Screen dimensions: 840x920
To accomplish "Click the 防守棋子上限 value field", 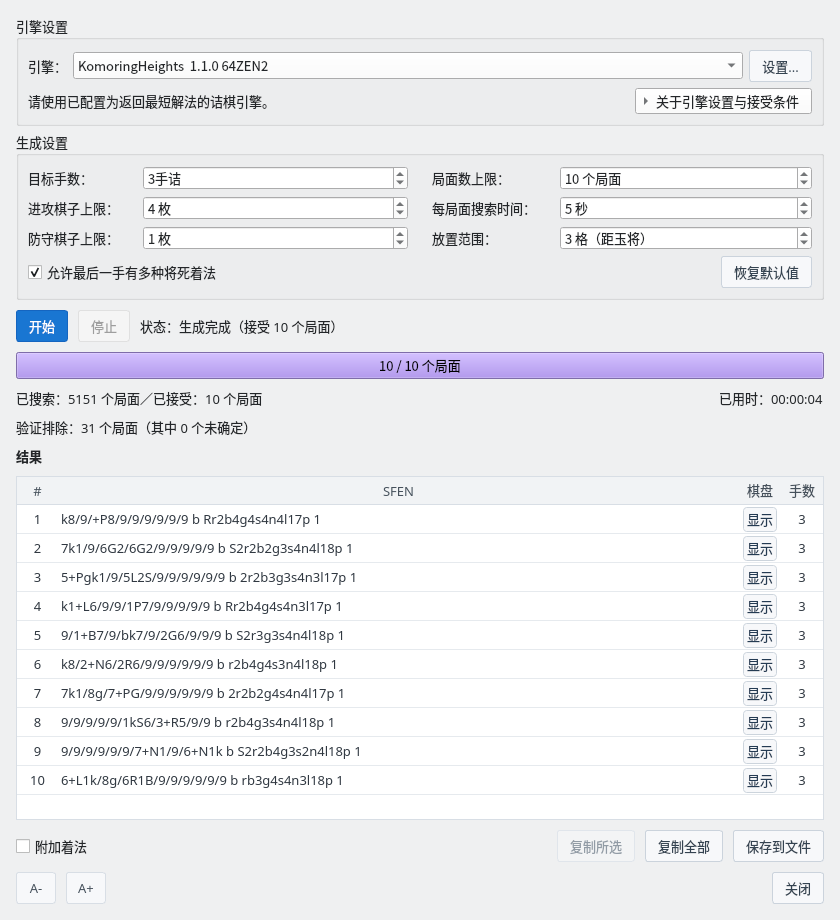I will point(269,239).
